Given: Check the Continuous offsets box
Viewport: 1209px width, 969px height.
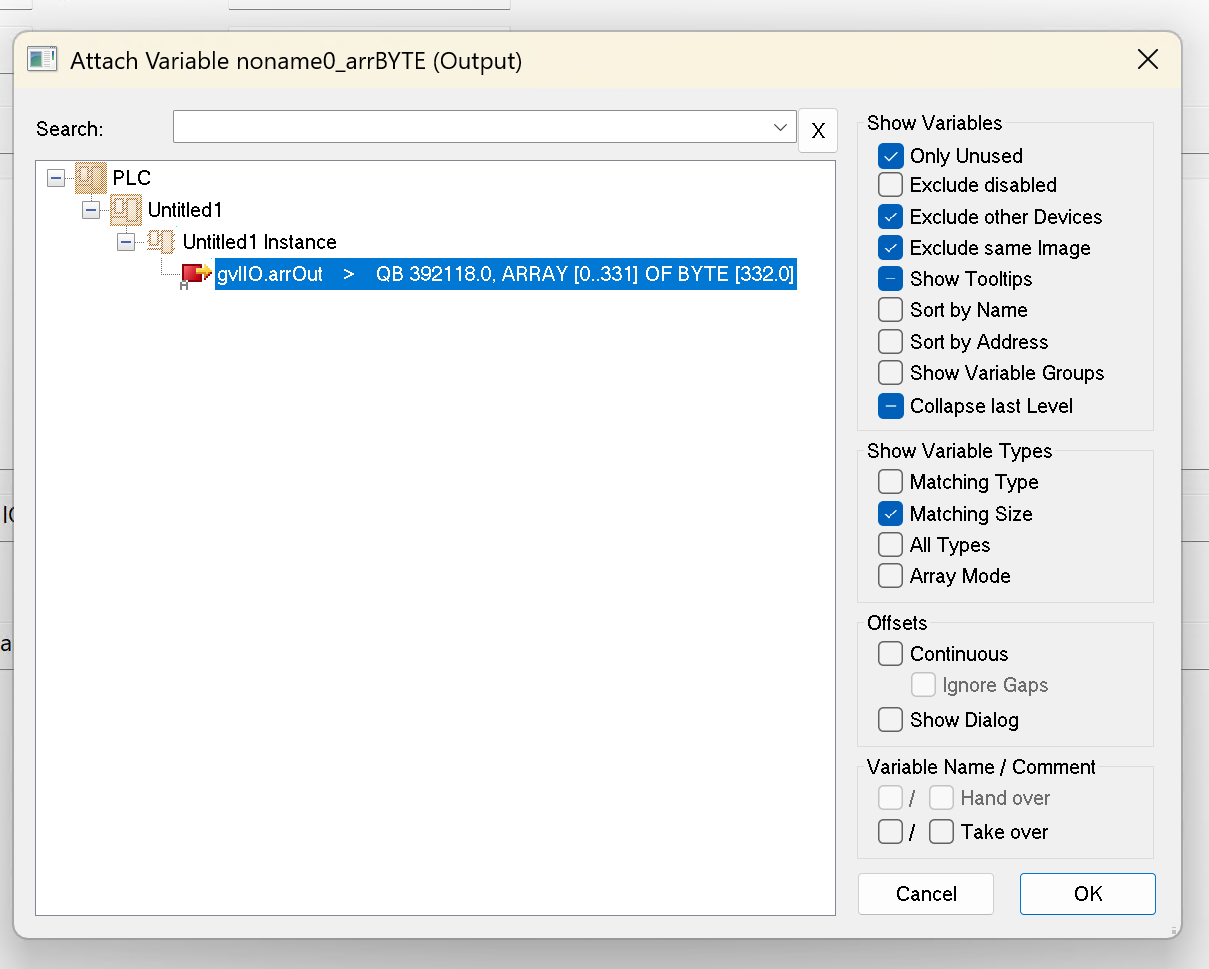Looking at the screenshot, I should coord(890,654).
